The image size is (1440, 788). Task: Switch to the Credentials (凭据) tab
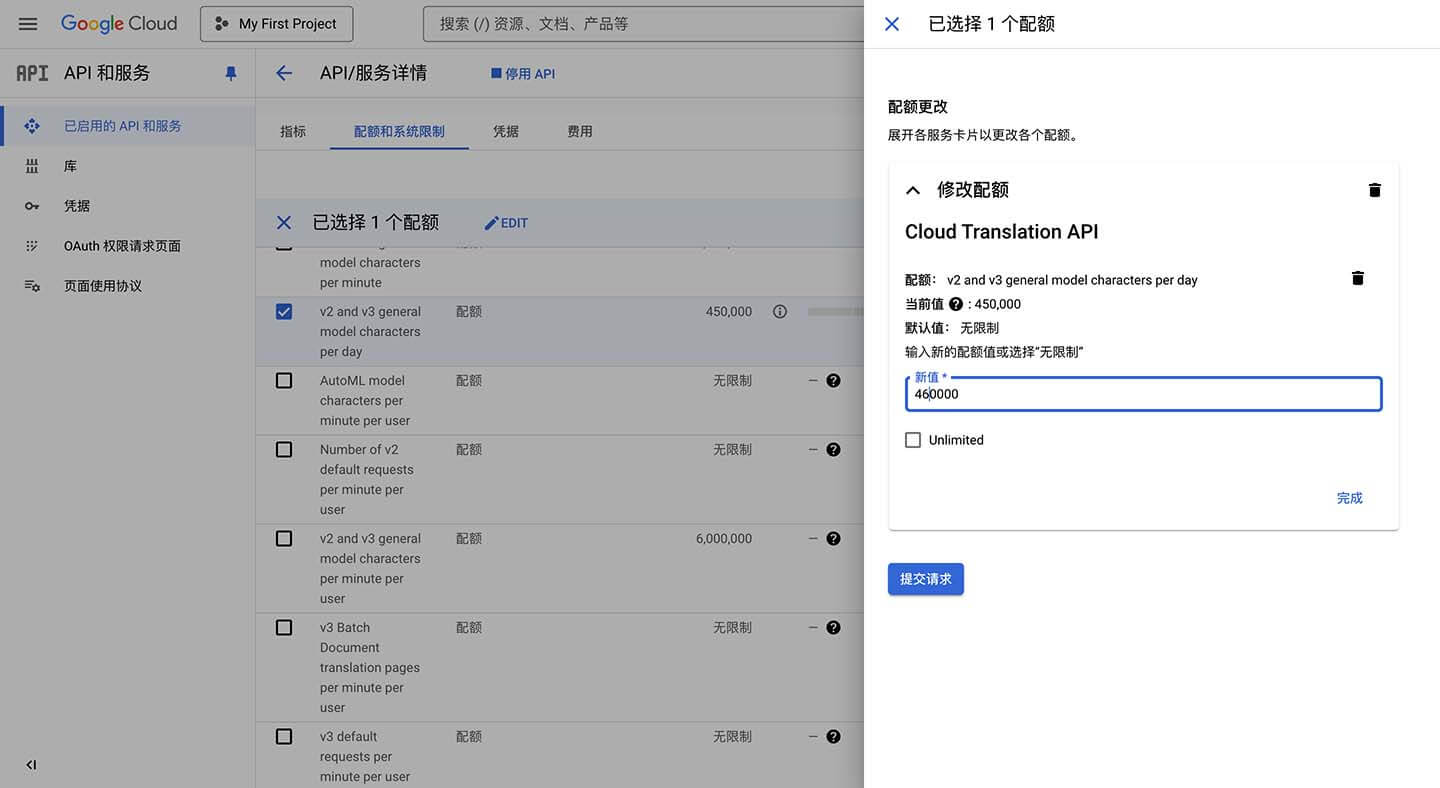coord(506,131)
